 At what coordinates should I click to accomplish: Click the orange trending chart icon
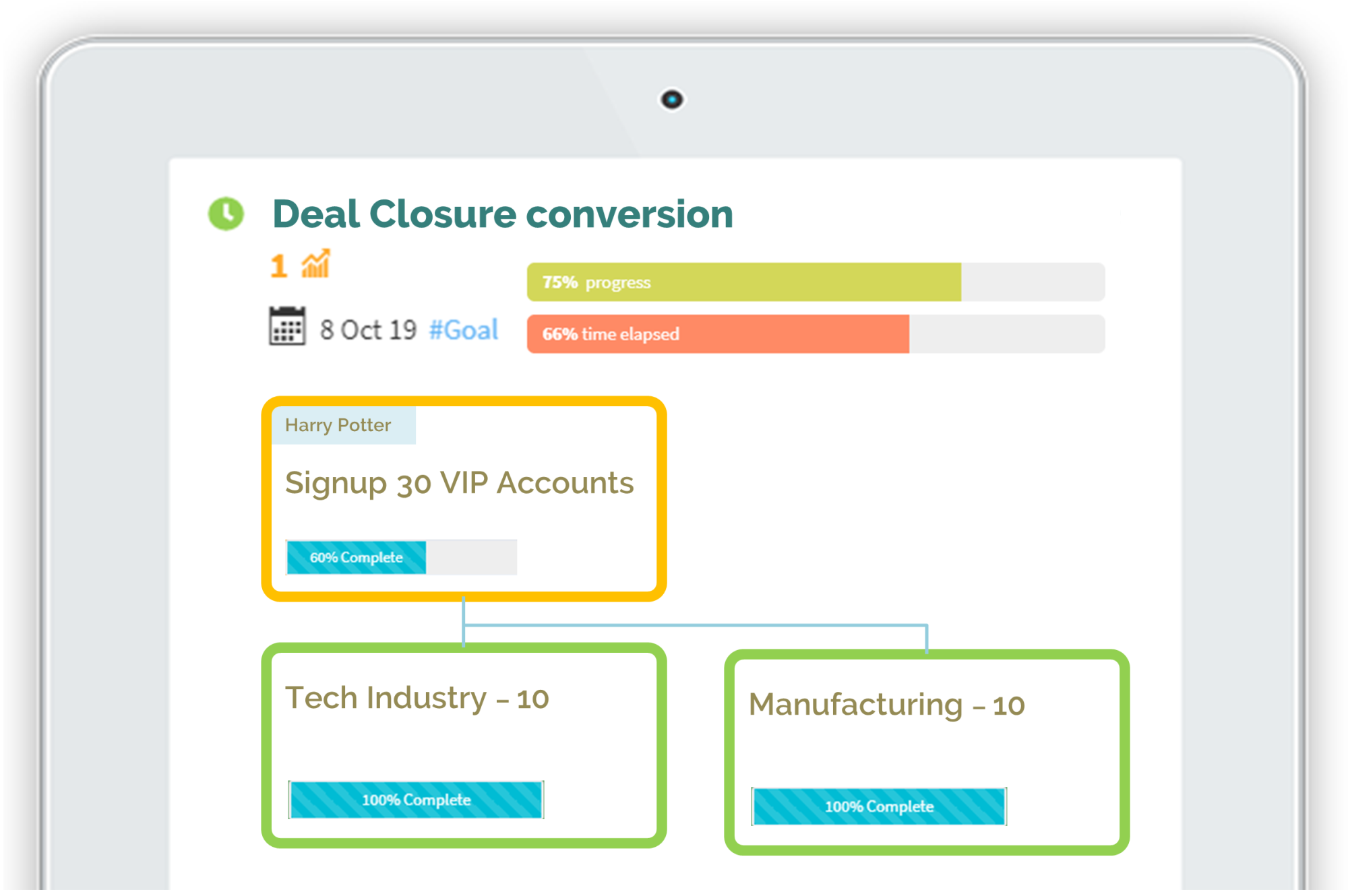(x=315, y=263)
